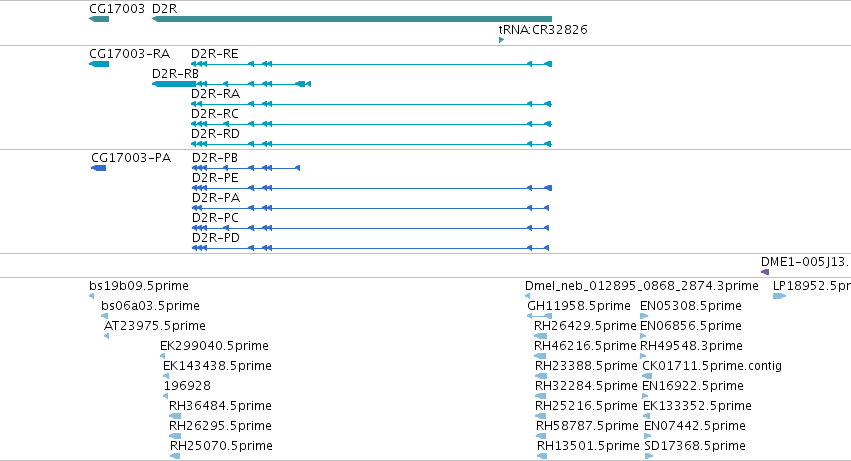The width and height of the screenshot is (851, 461).
Task: Click the EN05308.5prime EST label
Action: coord(691,306)
